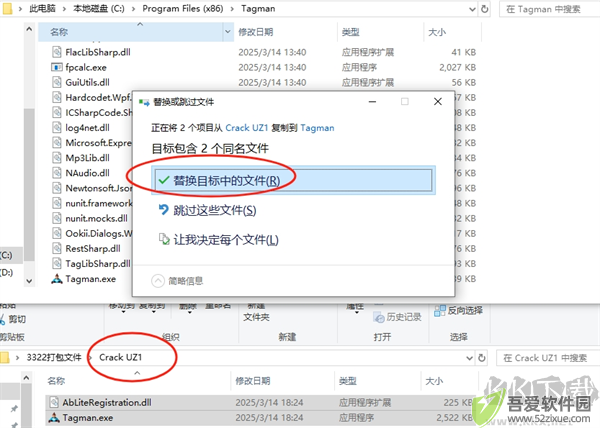Click 3322打包文件 breadcrumb segment
Screen dimensions: 600x428
click(54, 357)
